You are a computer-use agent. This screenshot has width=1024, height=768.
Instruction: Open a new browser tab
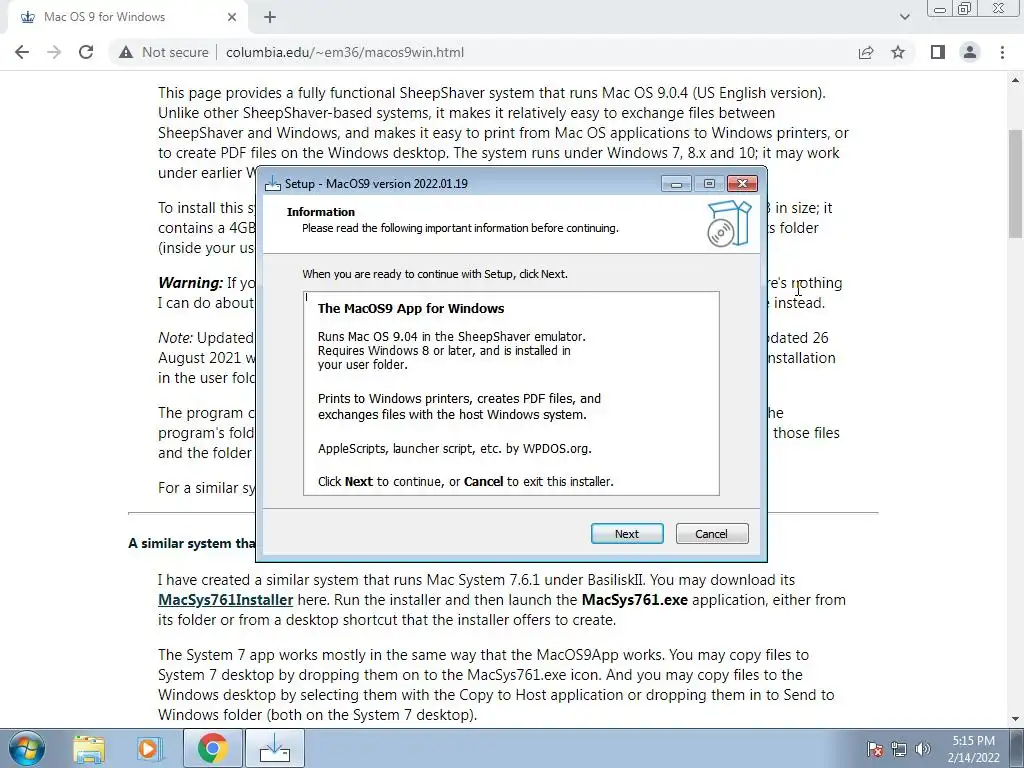click(x=270, y=17)
